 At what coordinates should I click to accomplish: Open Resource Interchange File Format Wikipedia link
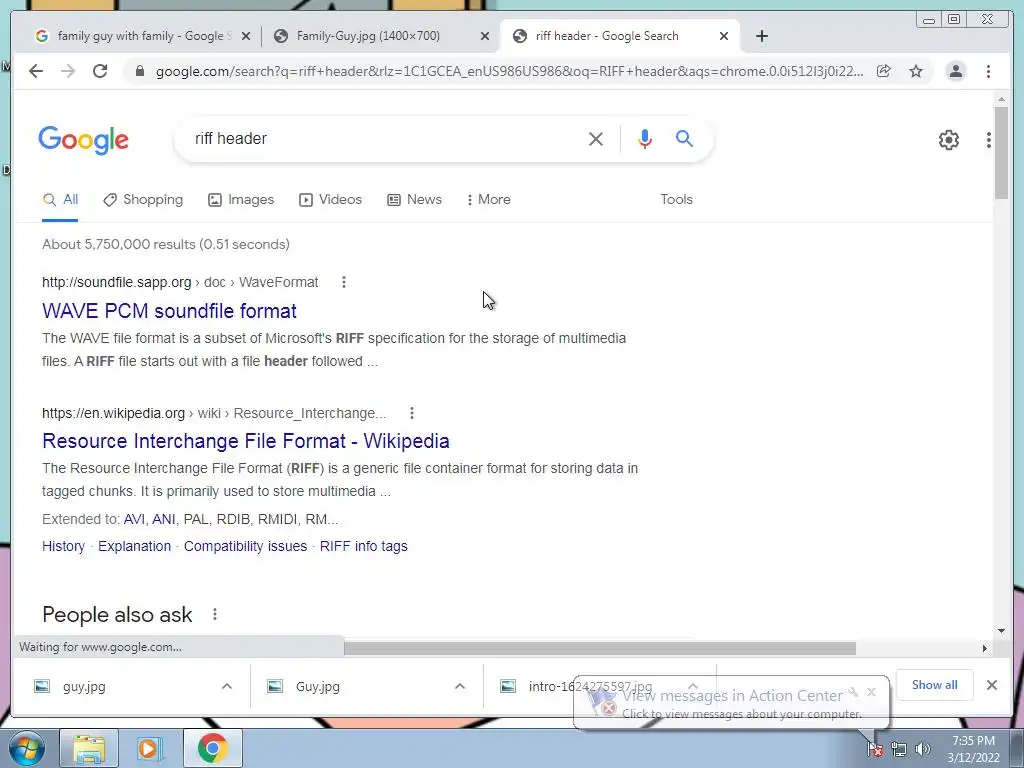click(x=246, y=441)
